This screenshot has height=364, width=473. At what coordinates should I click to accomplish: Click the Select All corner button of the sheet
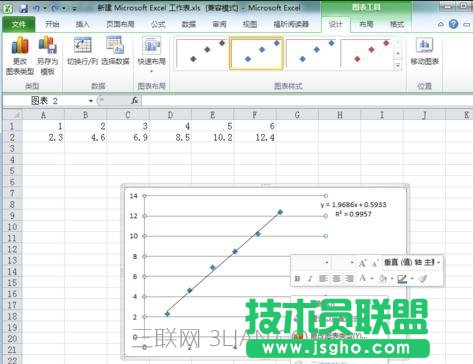pos(13,115)
